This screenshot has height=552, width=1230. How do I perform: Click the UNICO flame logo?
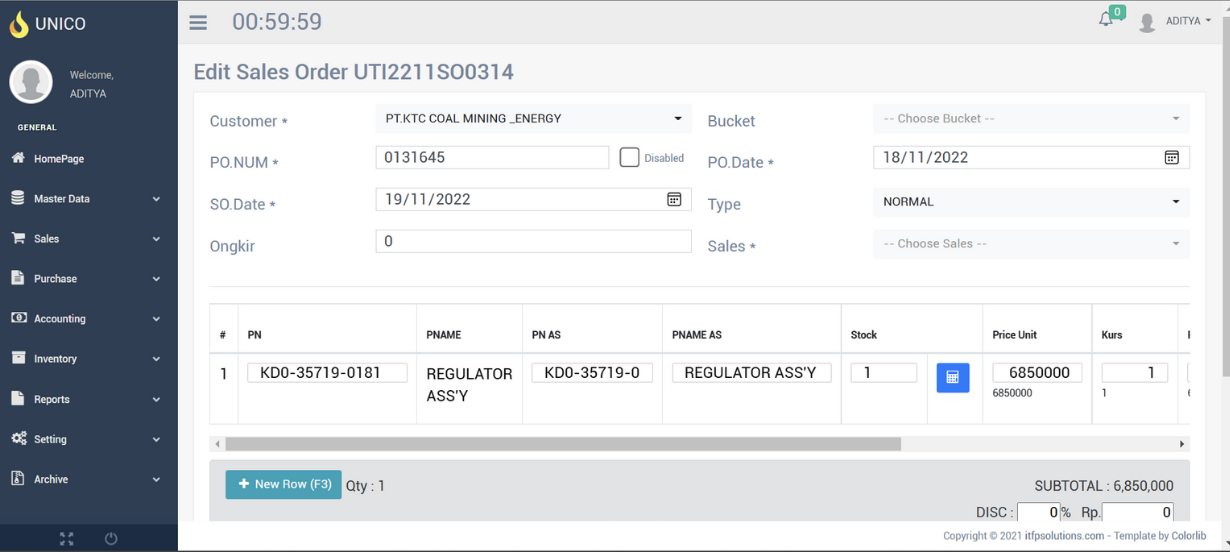click(19, 24)
